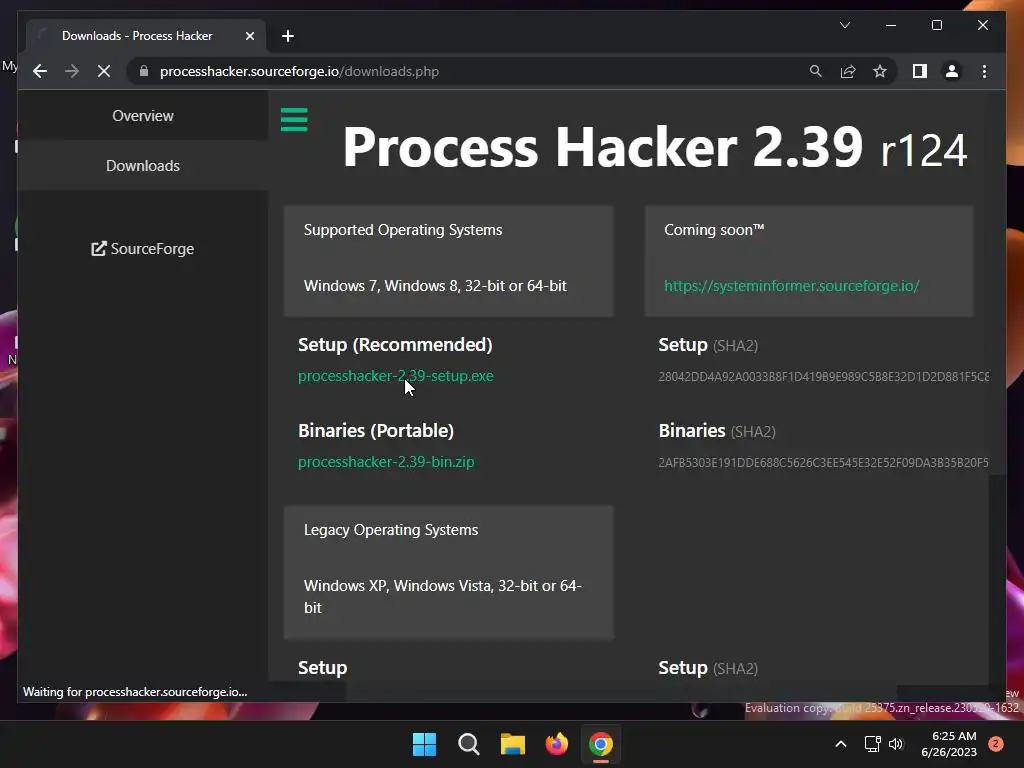This screenshot has width=1024, height=768.
Task: Bookmark this page with the star
Action: coord(880,71)
